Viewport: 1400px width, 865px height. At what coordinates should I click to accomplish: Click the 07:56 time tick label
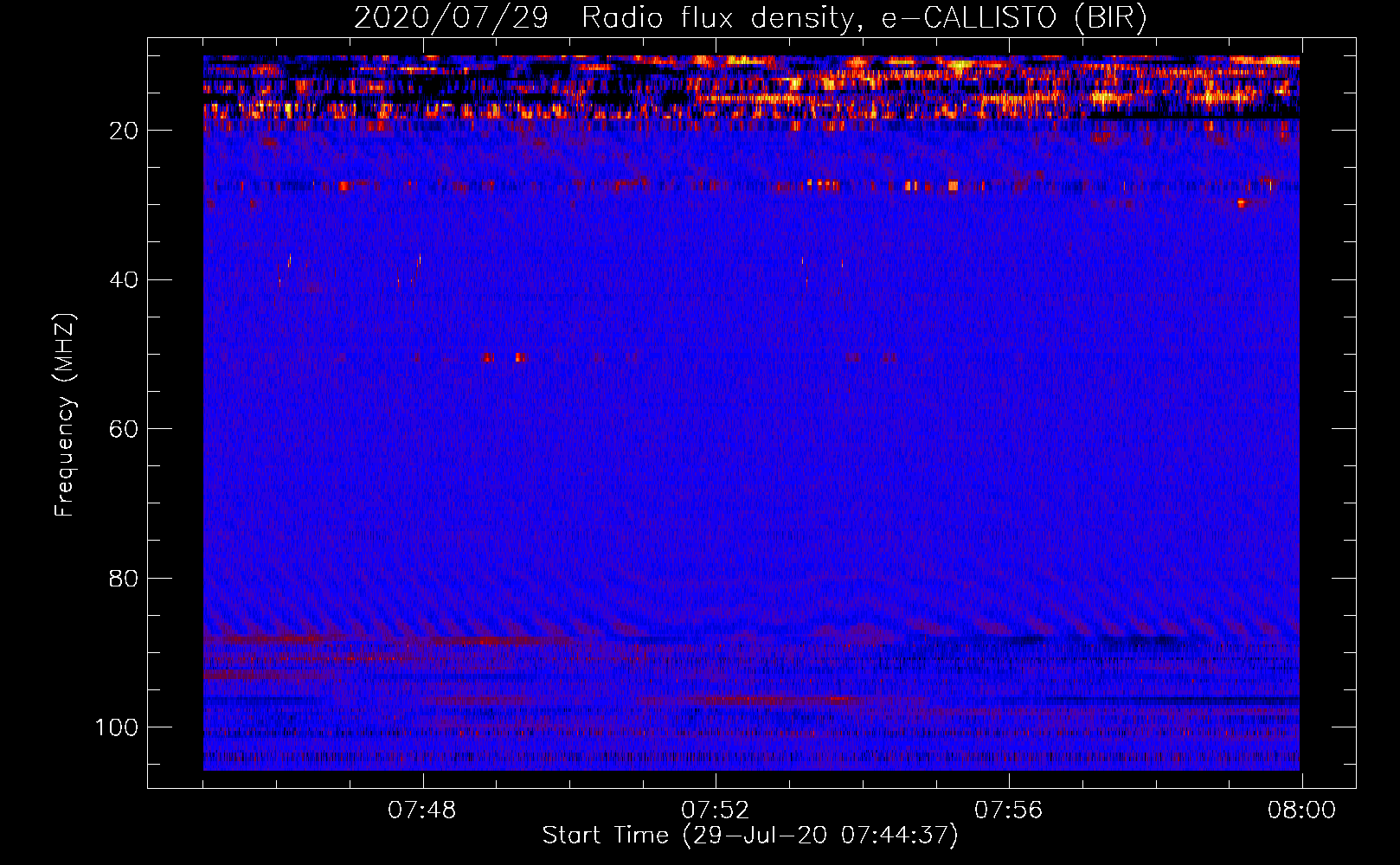1008,811
